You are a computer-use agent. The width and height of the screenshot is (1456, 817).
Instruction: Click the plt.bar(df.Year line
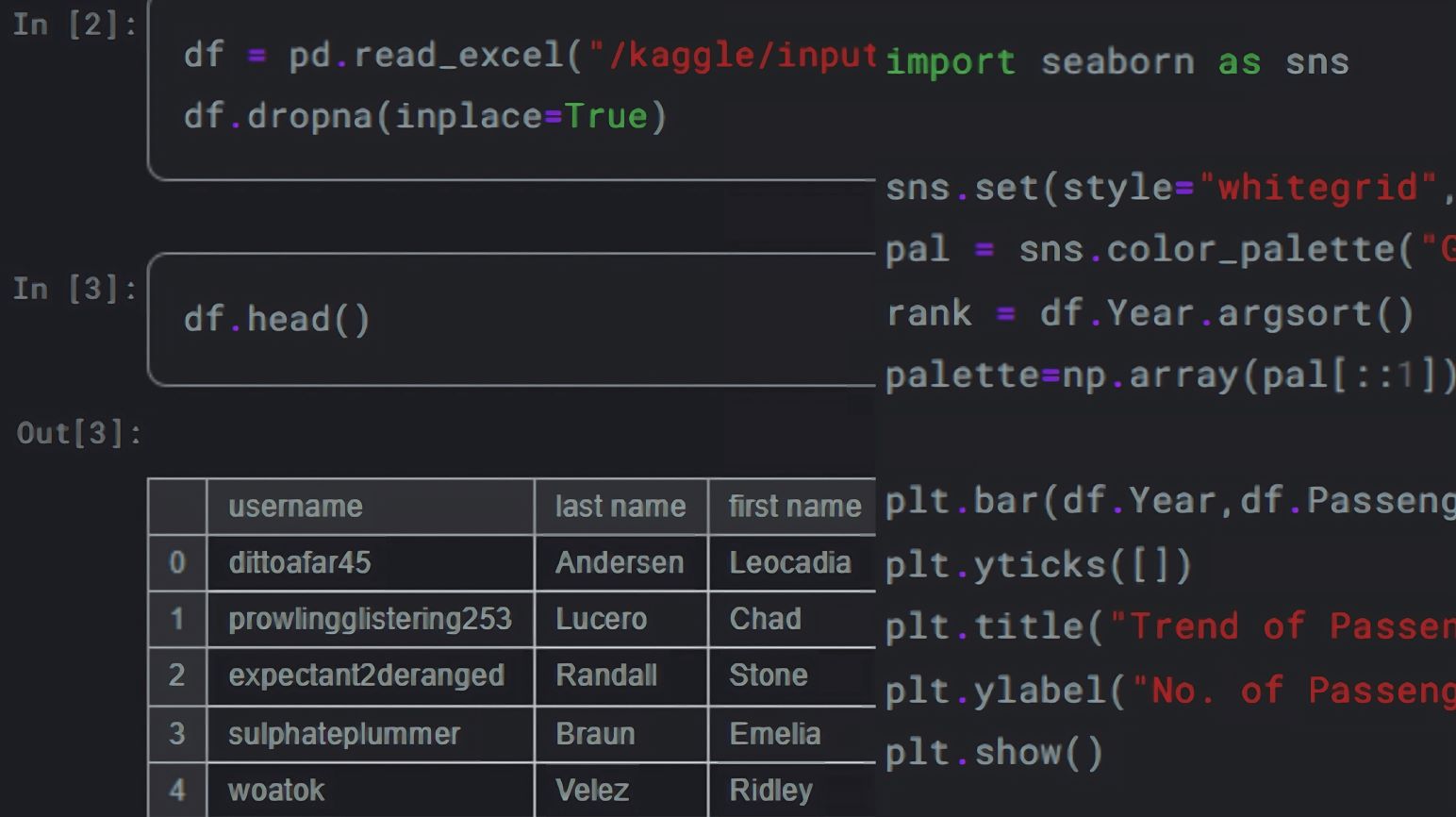click(x=1169, y=501)
